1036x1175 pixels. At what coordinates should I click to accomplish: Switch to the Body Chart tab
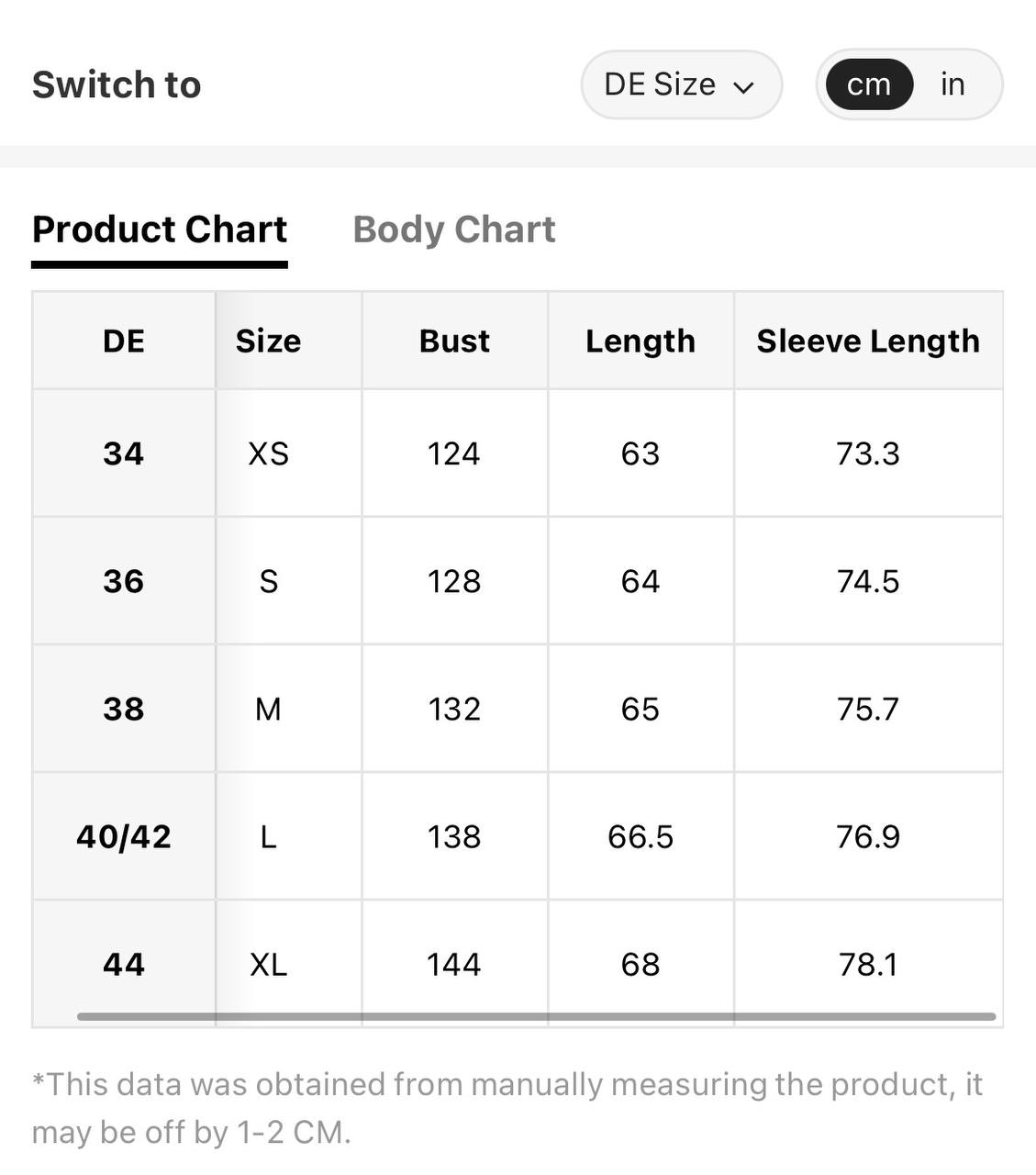click(x=454, y=229)
